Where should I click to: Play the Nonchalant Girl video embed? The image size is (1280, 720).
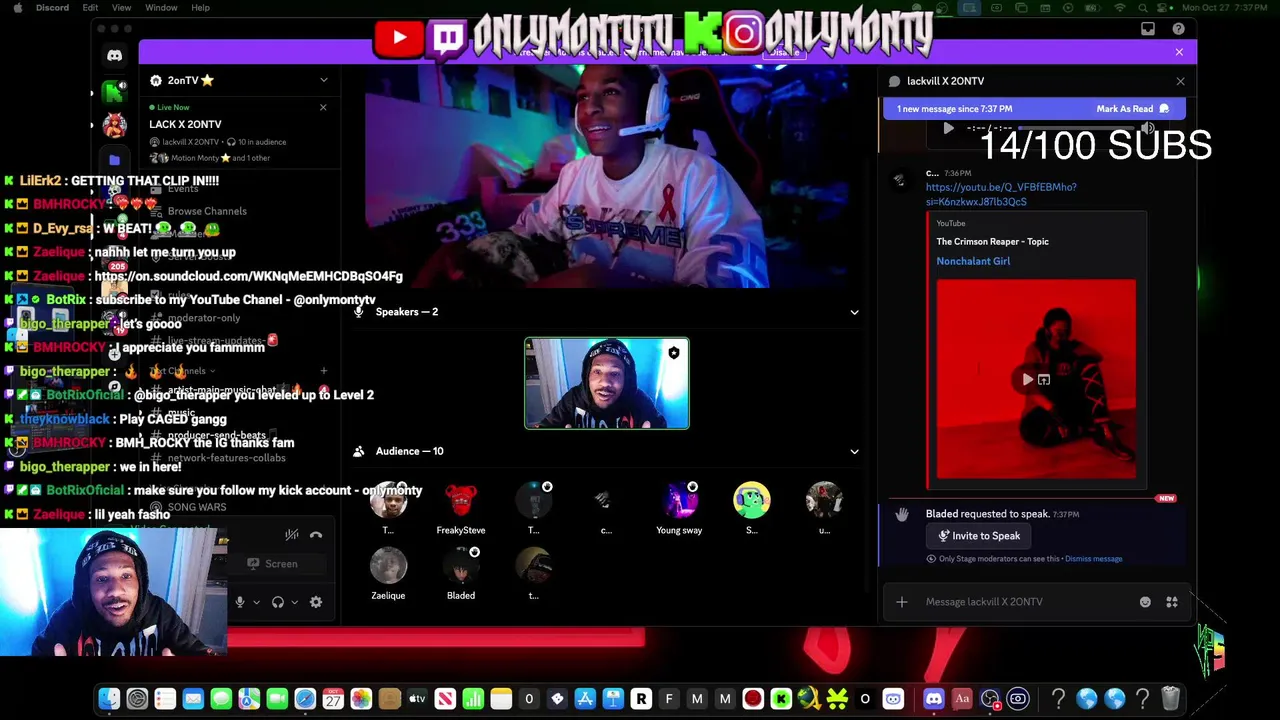click(x=1027, y=380)
